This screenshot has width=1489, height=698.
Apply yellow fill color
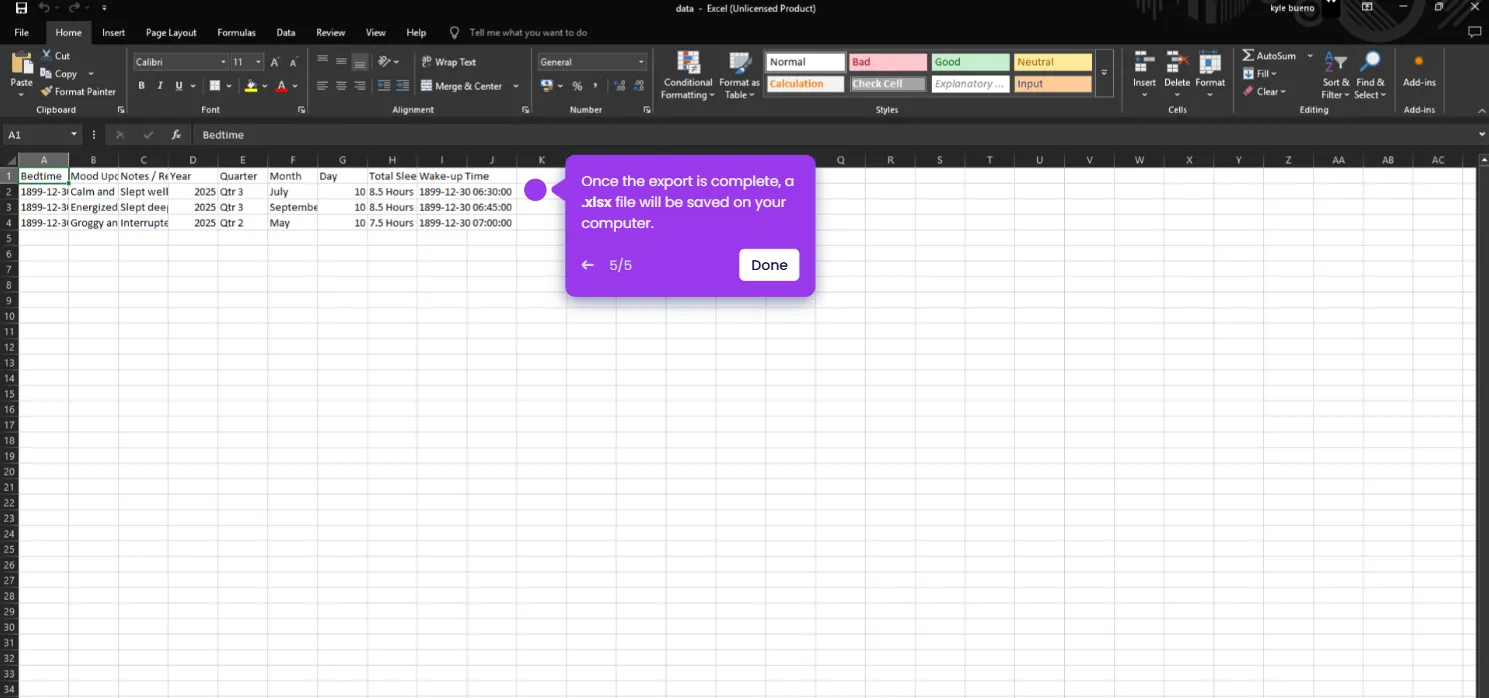tap(250, 86)
